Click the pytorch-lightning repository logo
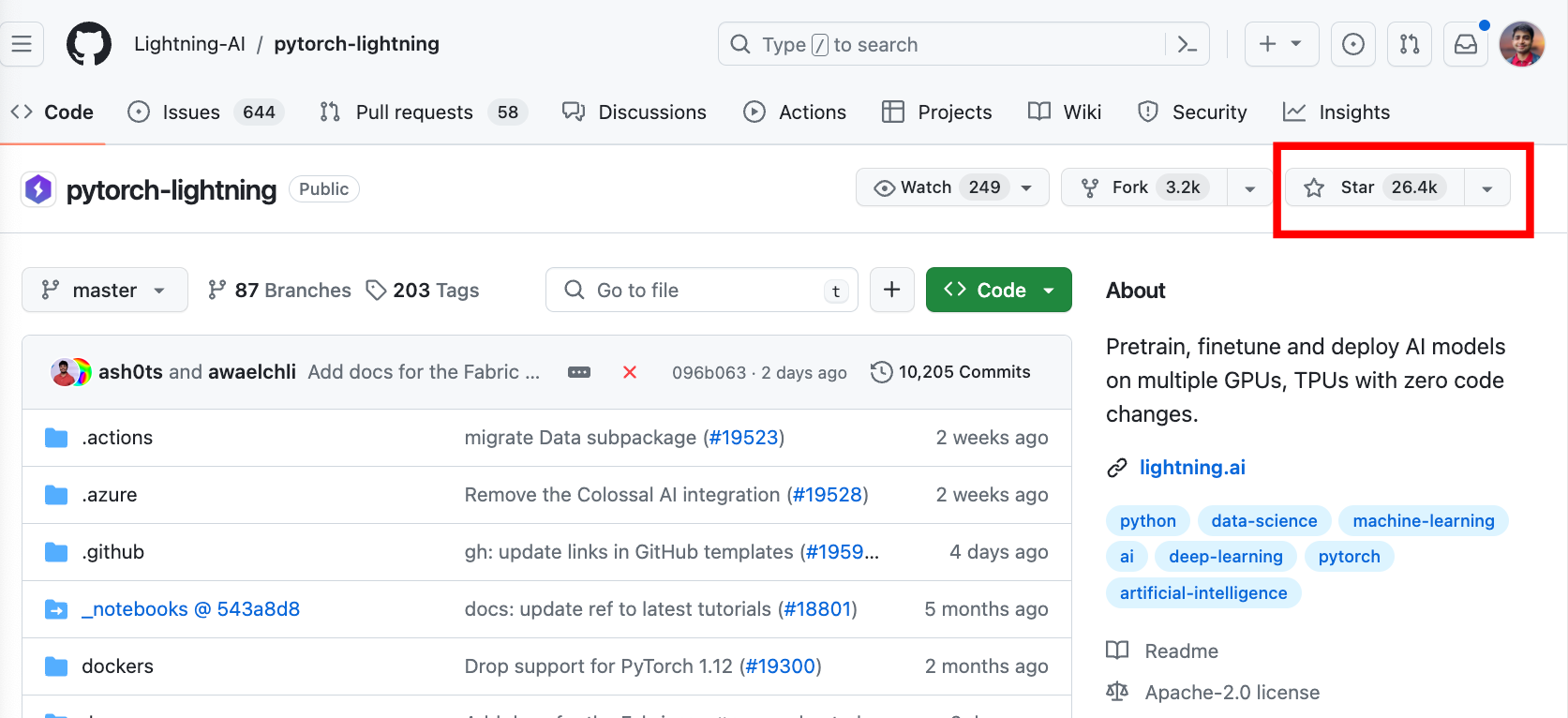This screenshot has height=718, width=1568. point(38,189)
